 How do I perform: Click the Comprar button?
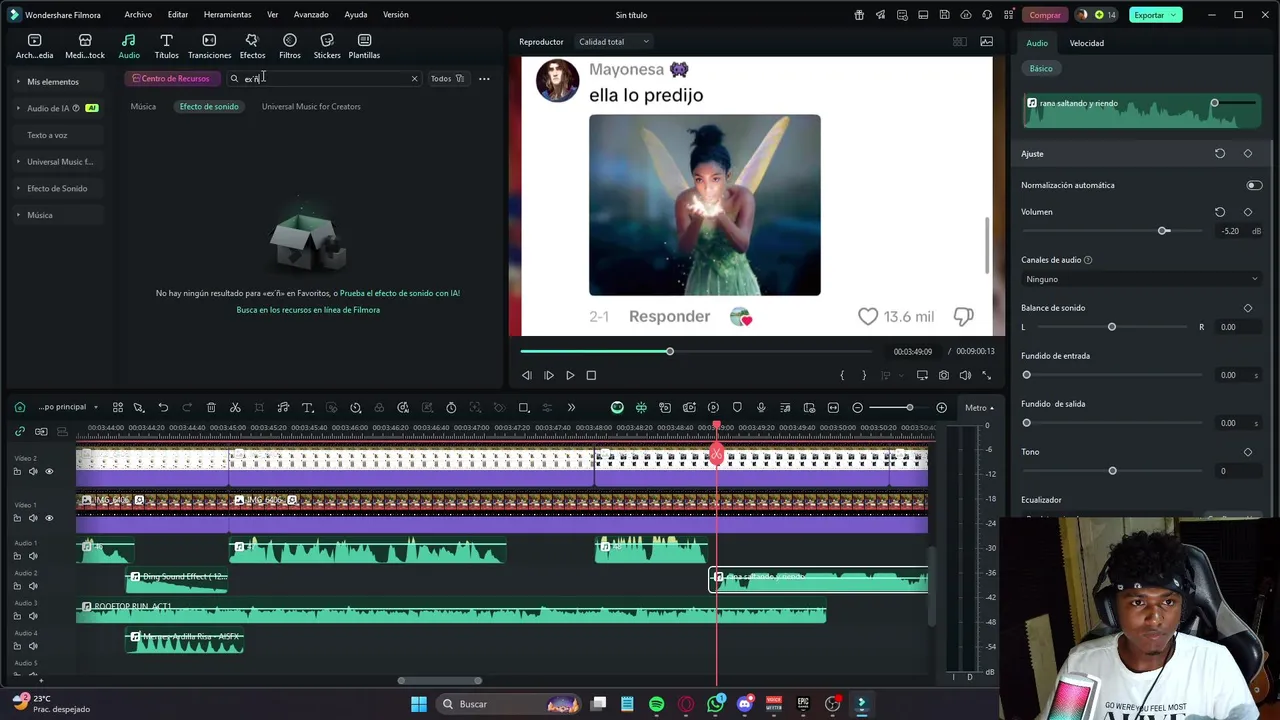click(x=1045, y=15)
